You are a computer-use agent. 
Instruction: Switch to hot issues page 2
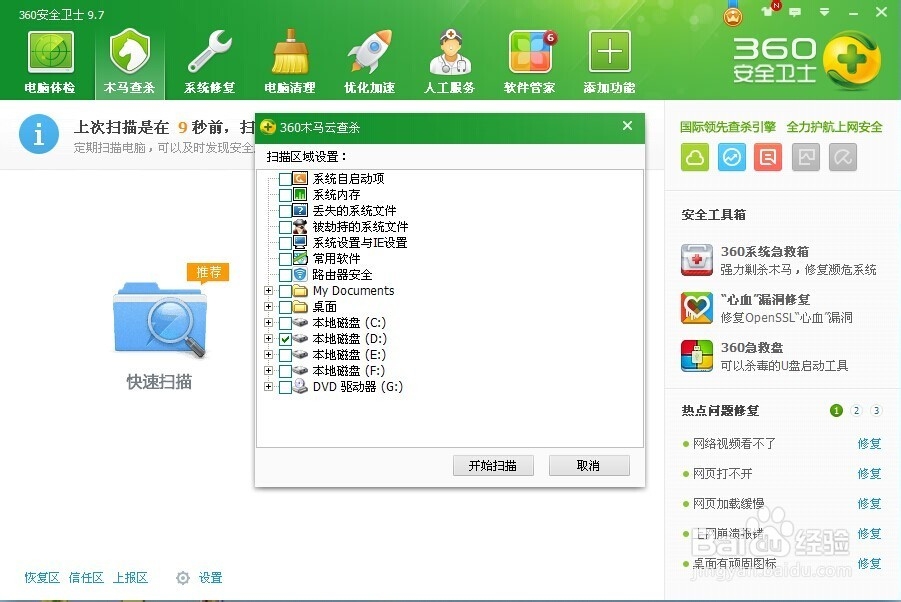857,411
